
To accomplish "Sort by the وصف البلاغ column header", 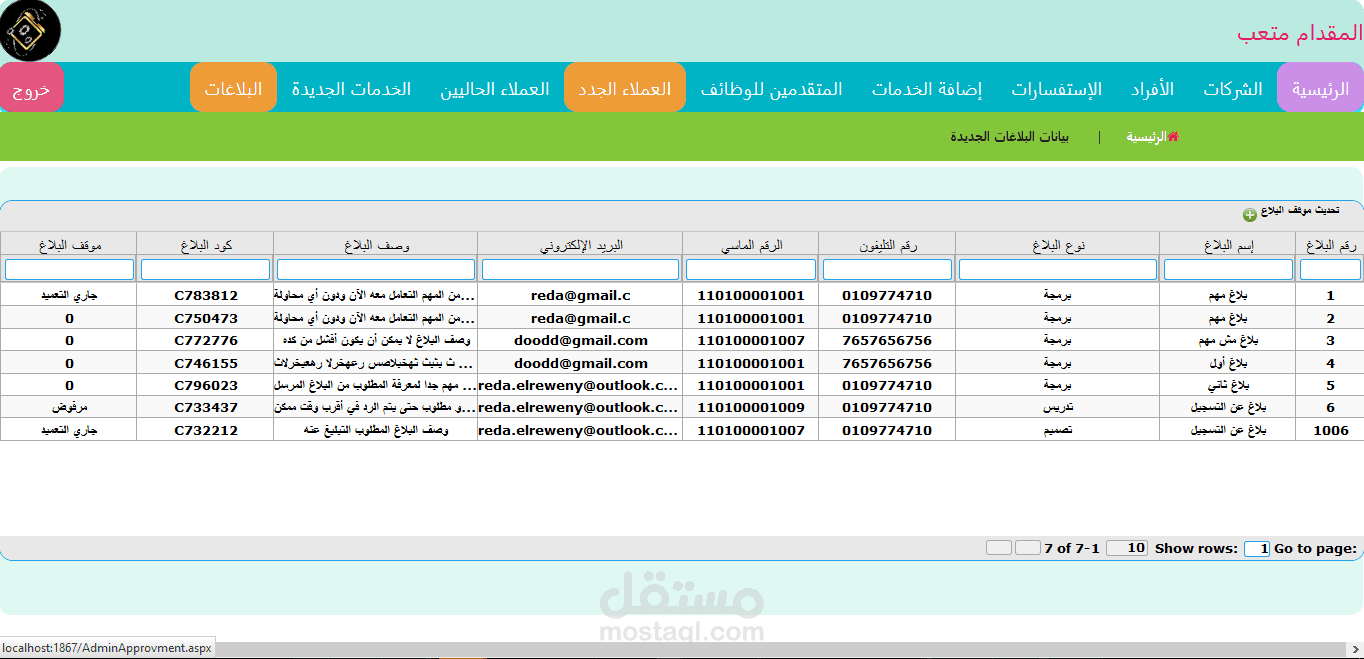I will point(376,244).
